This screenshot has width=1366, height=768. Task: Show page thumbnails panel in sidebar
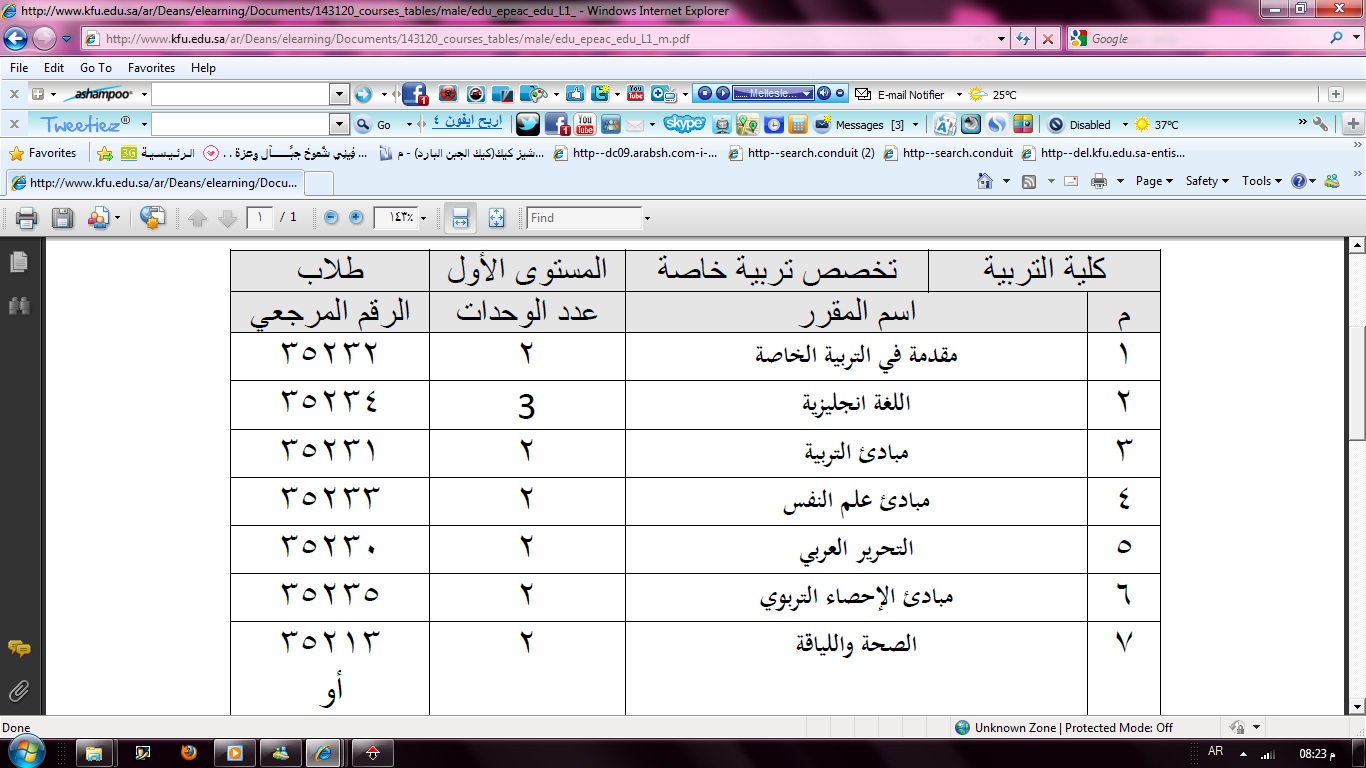point(18,262)
